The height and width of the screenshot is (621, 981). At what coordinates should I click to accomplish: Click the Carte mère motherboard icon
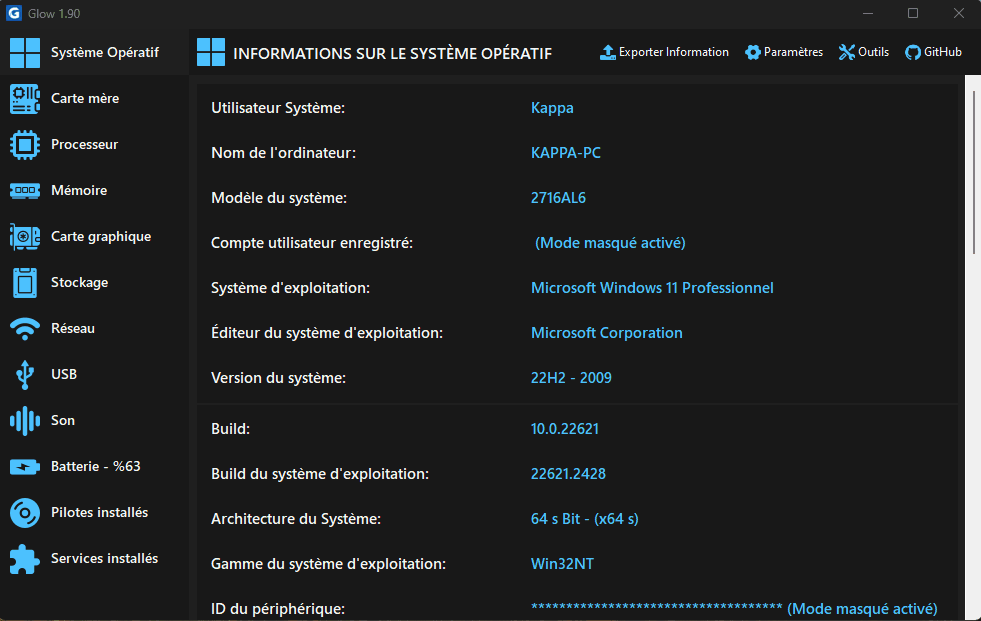(x=25, y=99)
